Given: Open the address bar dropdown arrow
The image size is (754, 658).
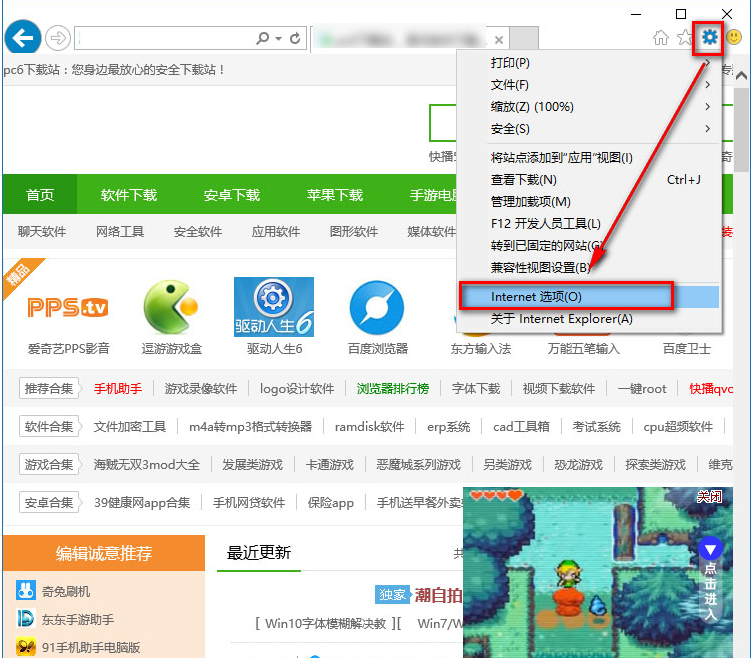Looking at the screenshot, I should coord(278,38).
